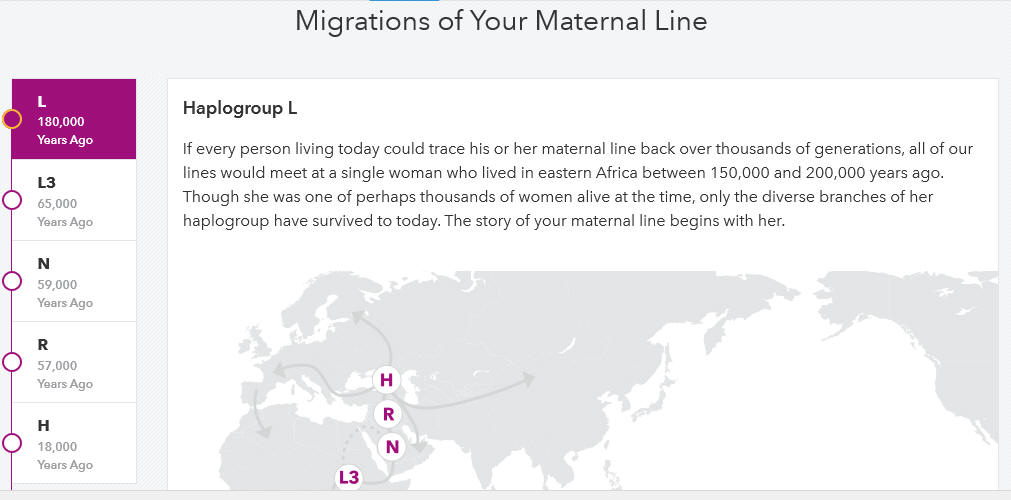The height and width of the screenshot is (500, 1011).
Task: Click the northward migration arrow toward Scandinavia
Action: click(x=368, y=339)
